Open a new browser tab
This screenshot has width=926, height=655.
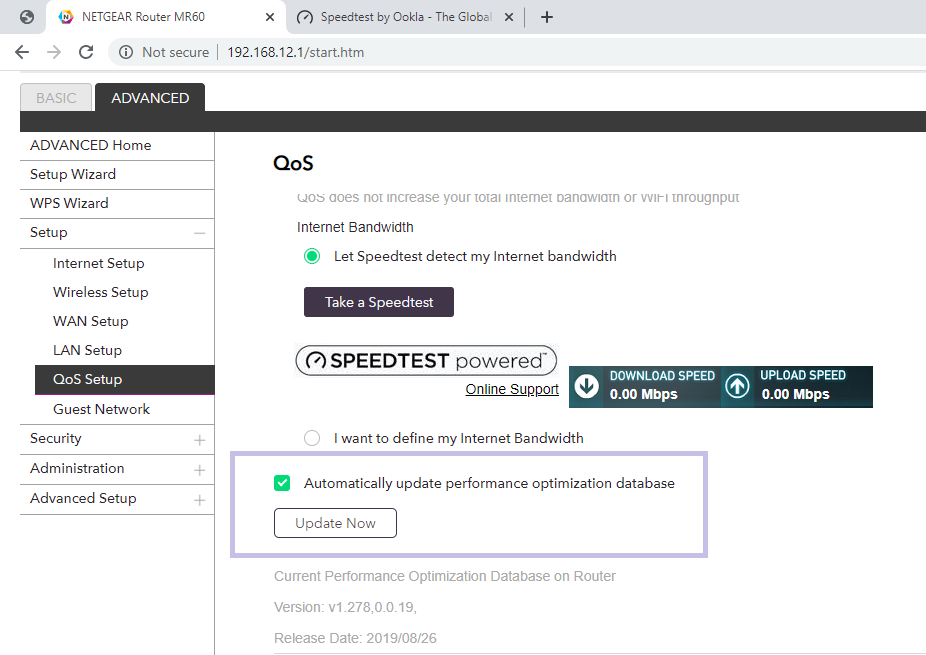(547, 17)
